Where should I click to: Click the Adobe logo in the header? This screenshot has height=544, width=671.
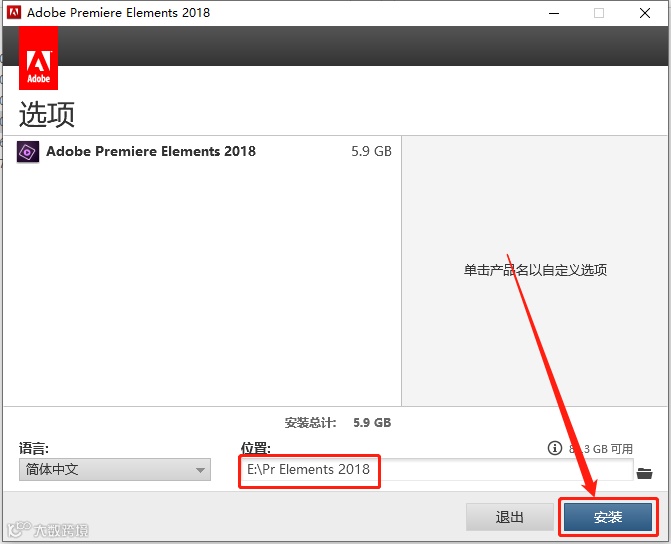coord(39,58)
